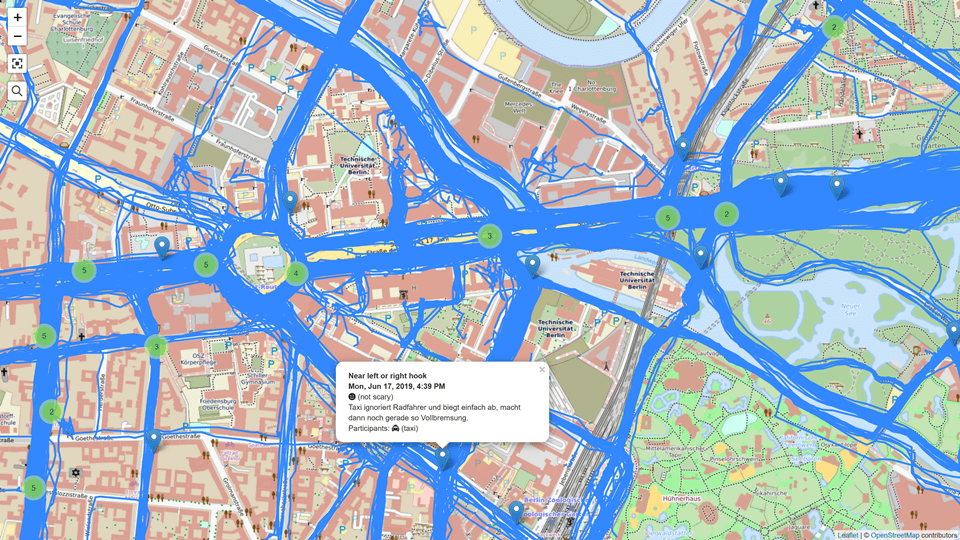Screen dimensions: 960x540
Task: Click the fullscreen view control icon
Action: click(17, 64)
